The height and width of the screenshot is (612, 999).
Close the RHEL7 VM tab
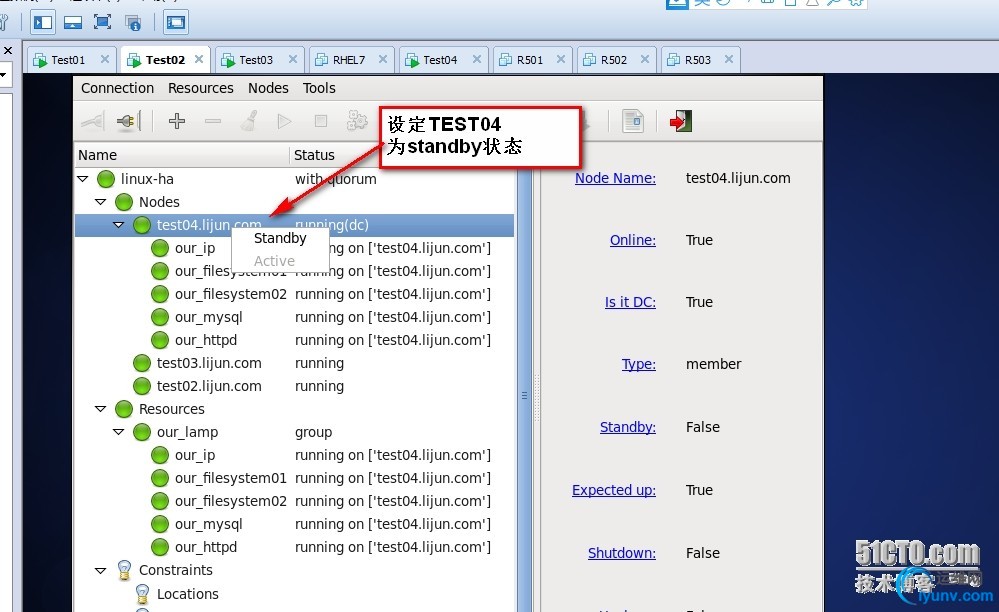tap(383, 59)
